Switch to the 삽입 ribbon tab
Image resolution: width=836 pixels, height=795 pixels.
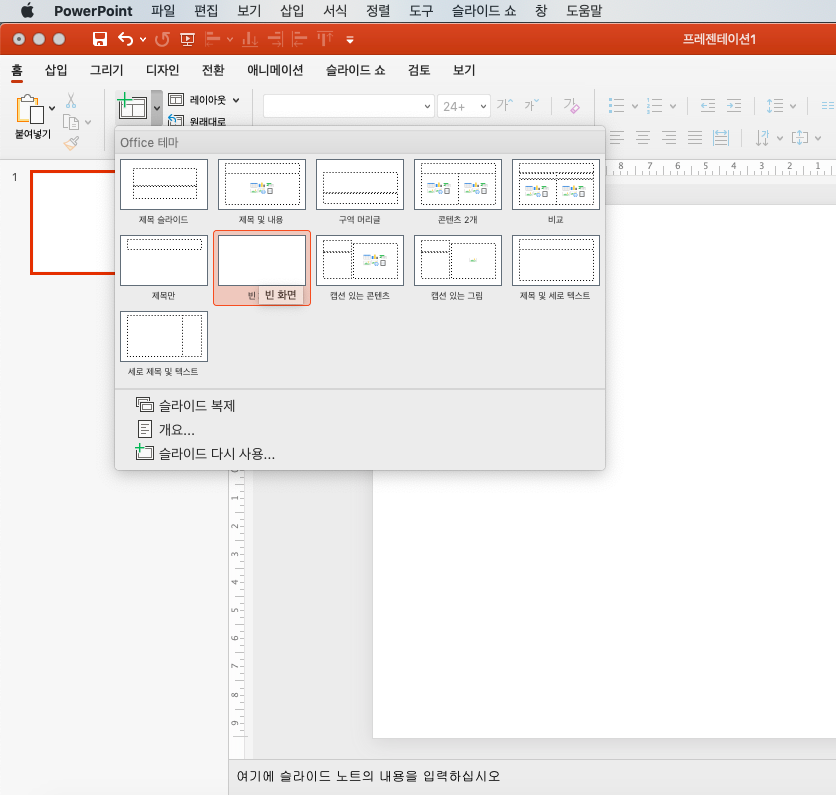56,70
